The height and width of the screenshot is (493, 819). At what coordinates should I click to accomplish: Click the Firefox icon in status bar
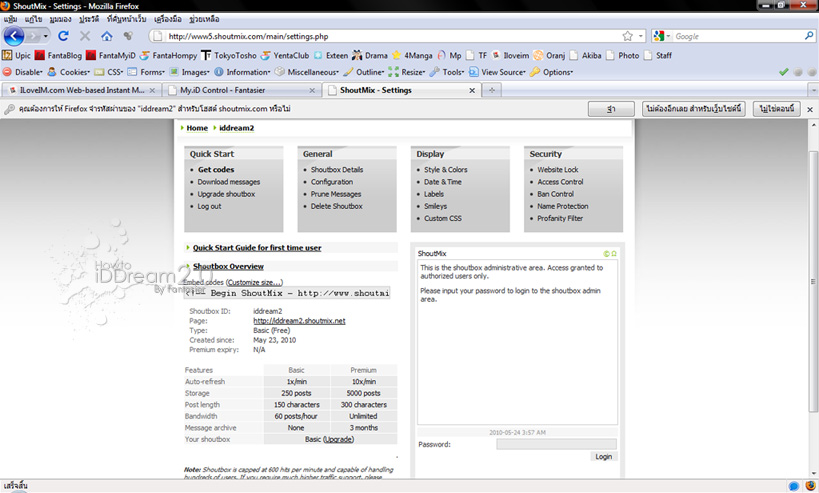810,486
